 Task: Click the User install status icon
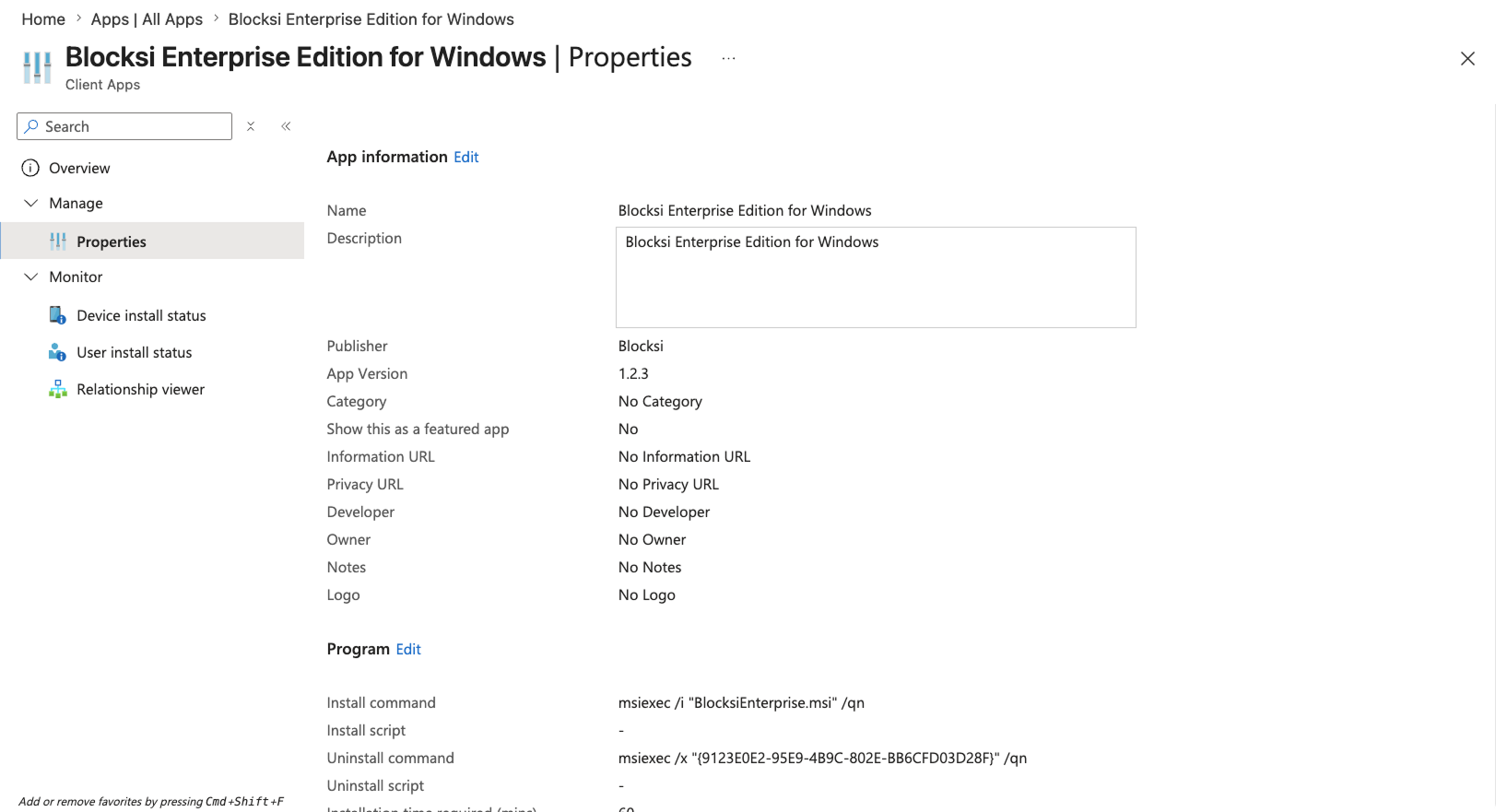[57, 352]
